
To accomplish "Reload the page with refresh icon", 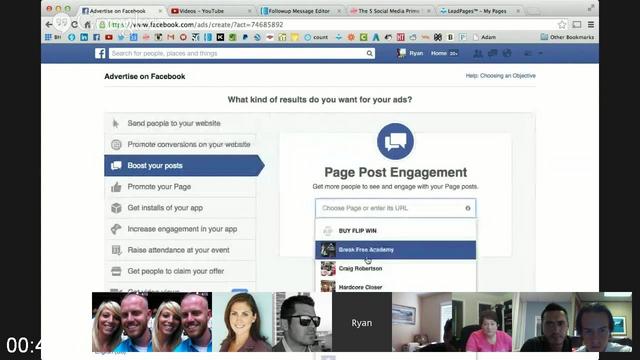I will click(x=74, y=24).
